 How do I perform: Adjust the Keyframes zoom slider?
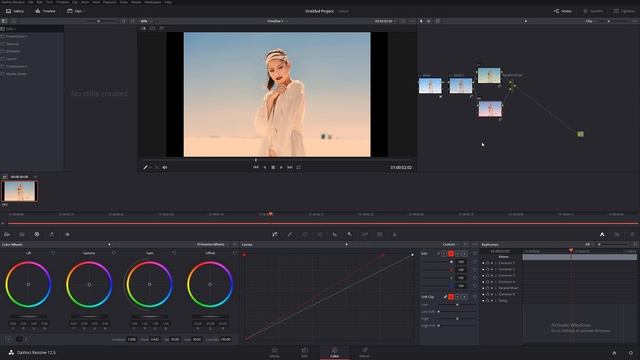pos(613,244)
